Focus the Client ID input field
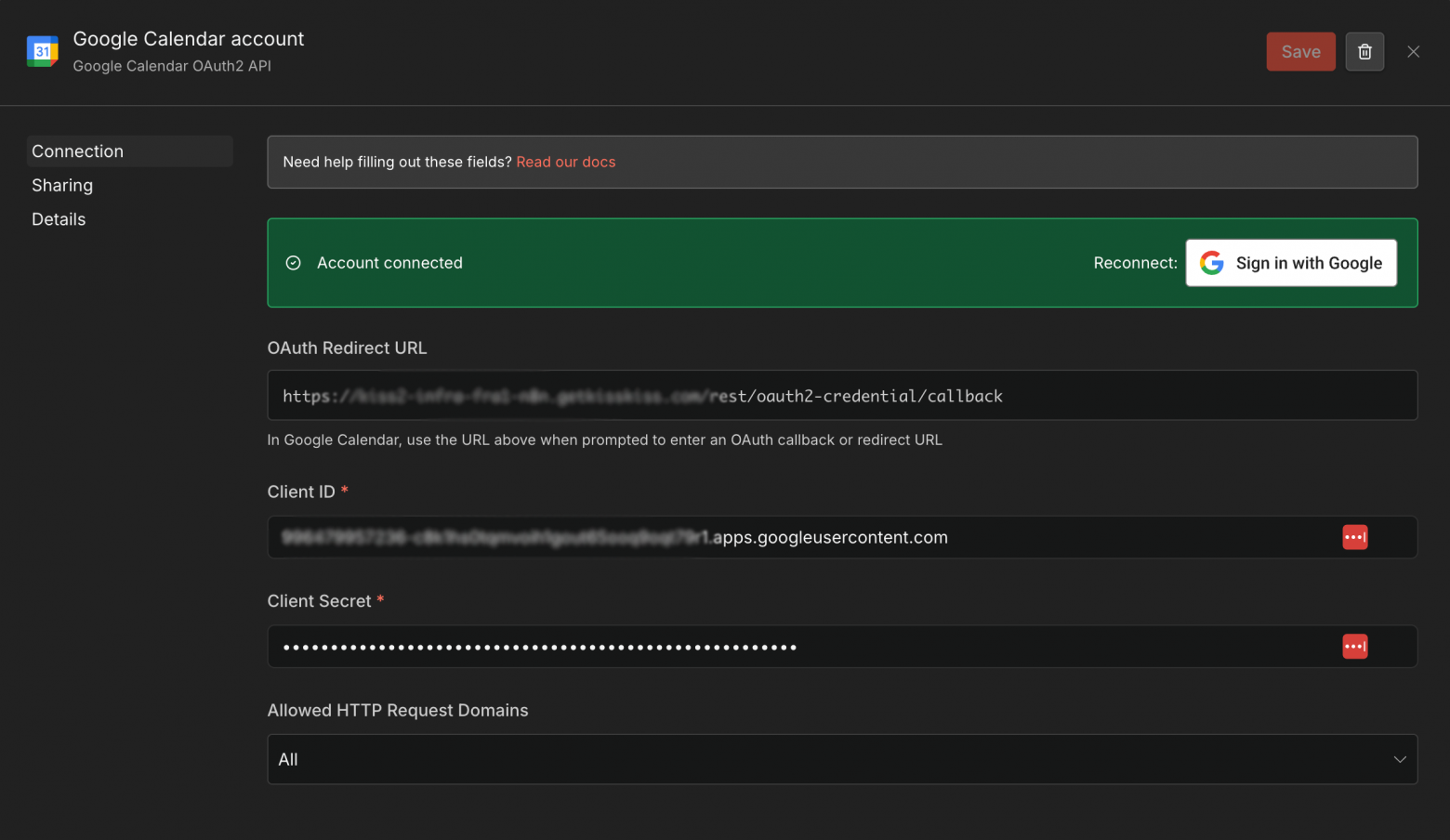This screenshot has width=1450, height=840. 842,537
